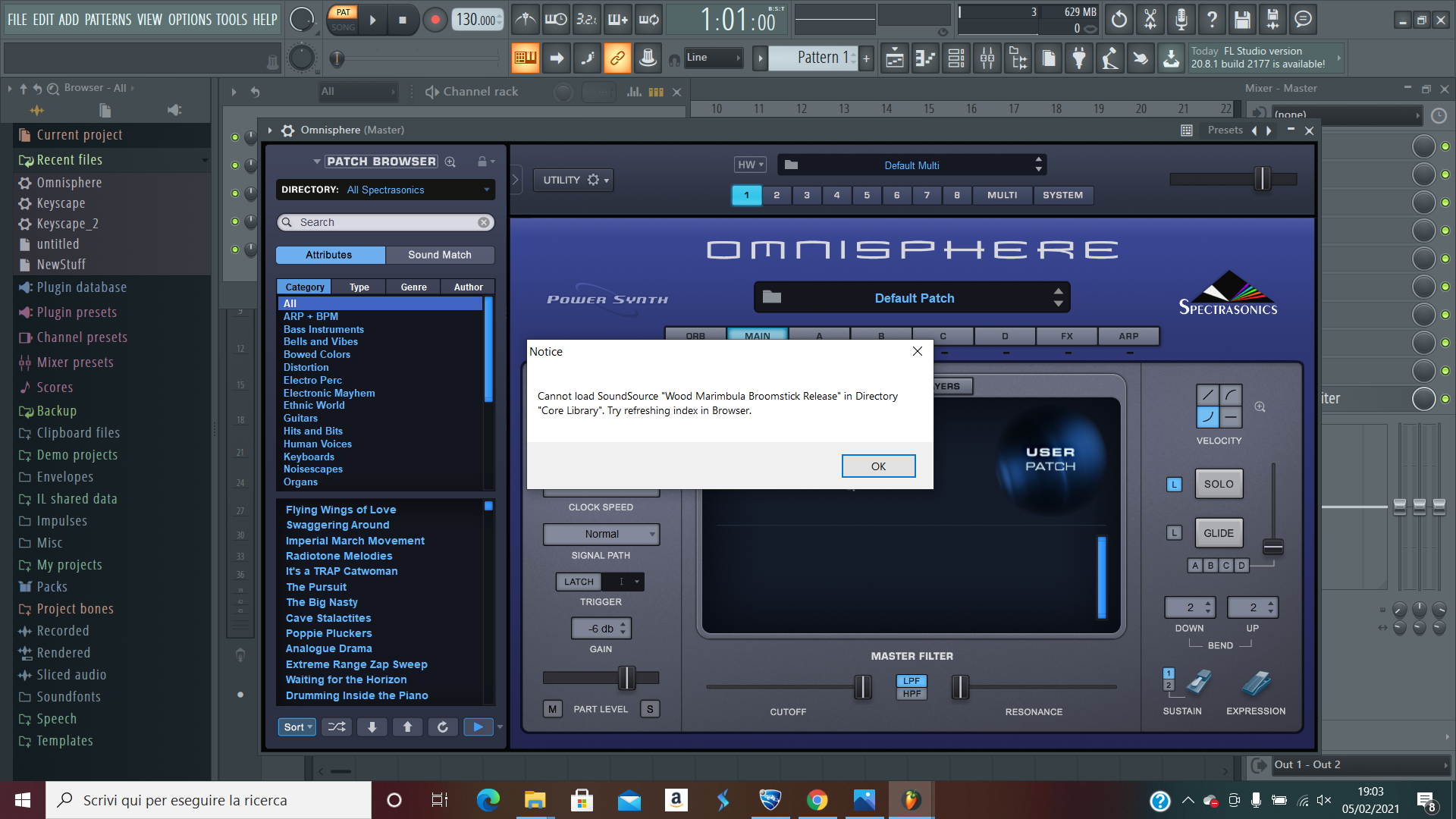Toggle the part mute M button
The height and width of the screenshot is (819, 1456).
[x=552, y=709]
